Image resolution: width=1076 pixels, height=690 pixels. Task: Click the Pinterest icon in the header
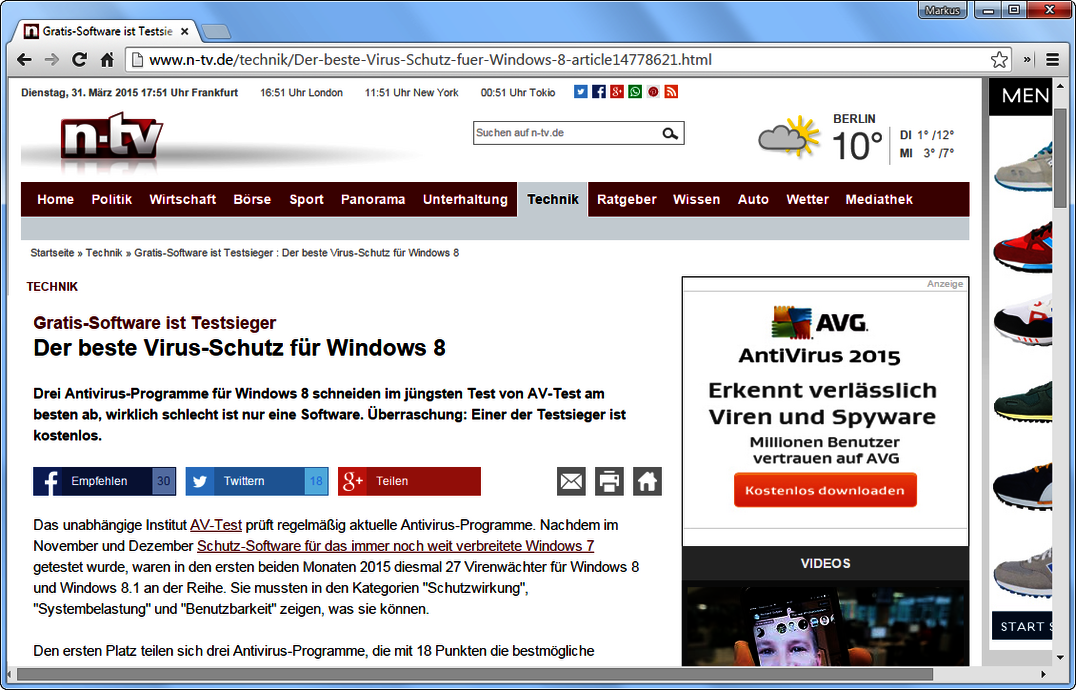pyautogui.click(x=653, y=91)
